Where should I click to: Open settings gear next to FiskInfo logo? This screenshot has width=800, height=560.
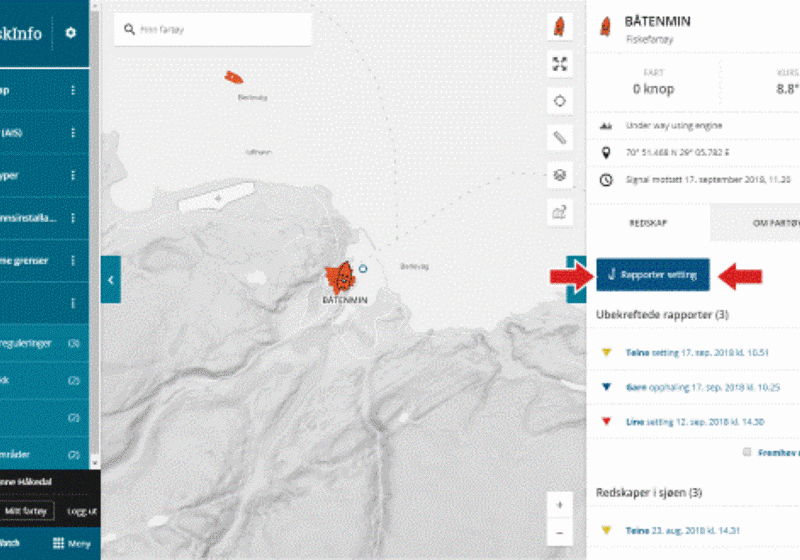70,33
